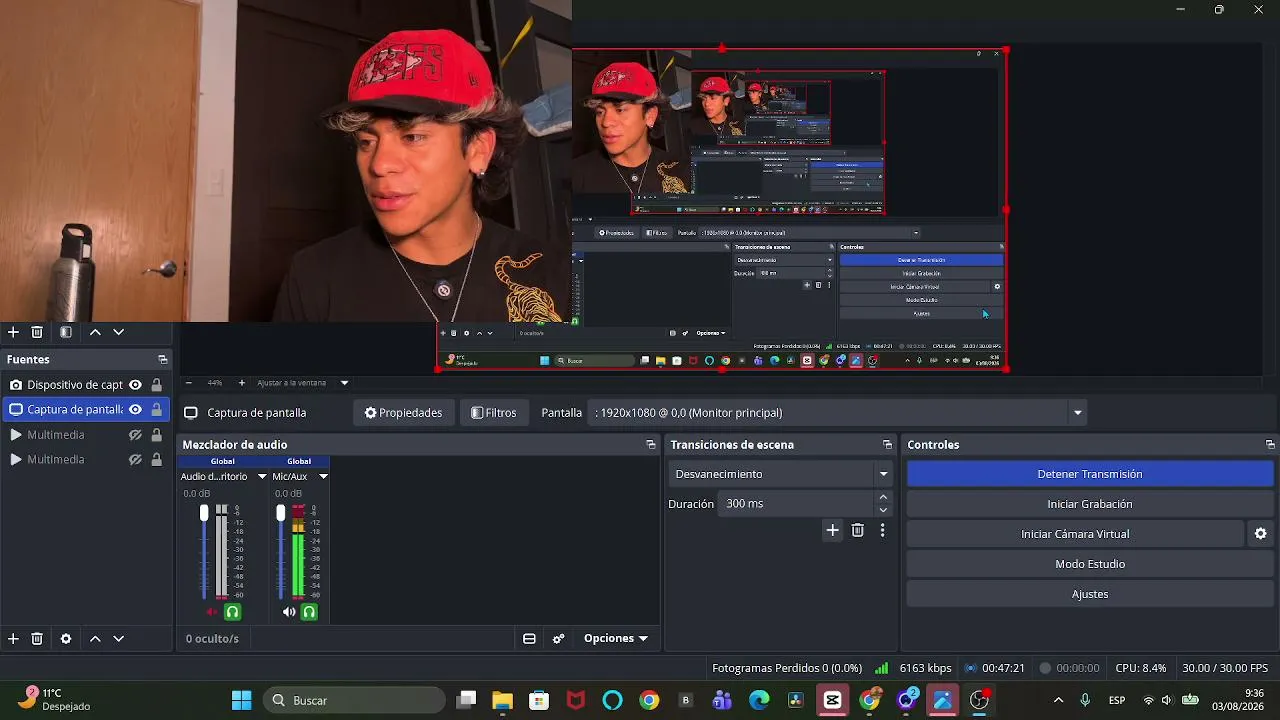Click the Audio del escritorio volume fader
Screen dimensions: 1280x720
pos(204,513)
